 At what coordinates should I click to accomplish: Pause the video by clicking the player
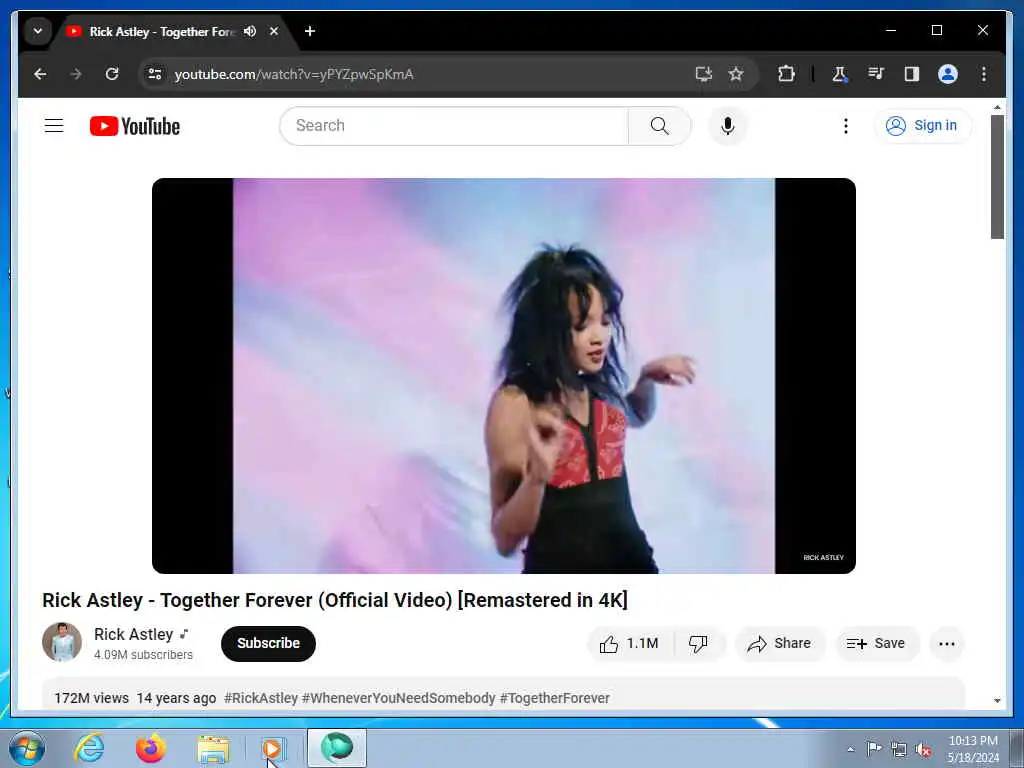click(504, 376)
